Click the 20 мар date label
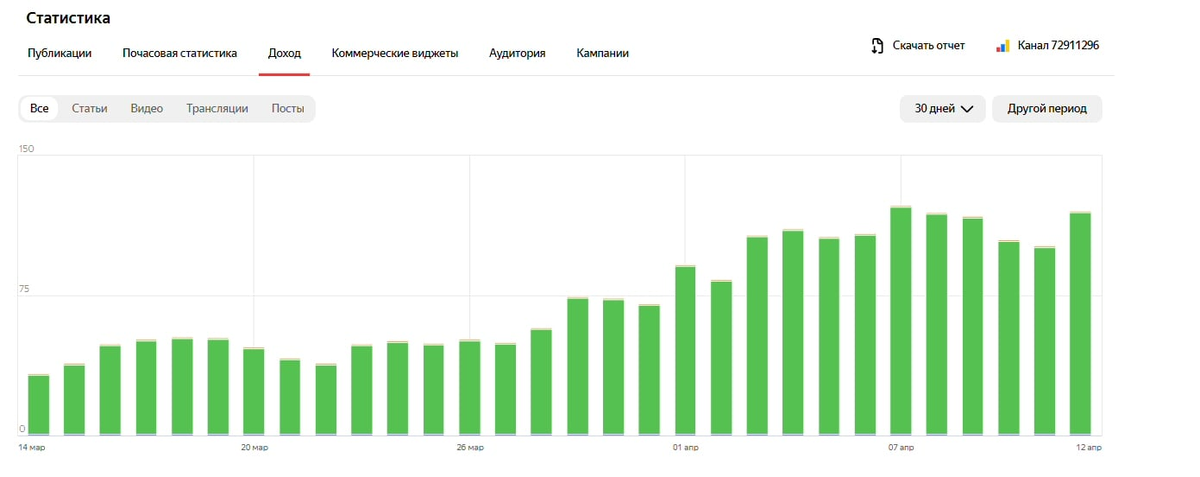 coord(255,448)
